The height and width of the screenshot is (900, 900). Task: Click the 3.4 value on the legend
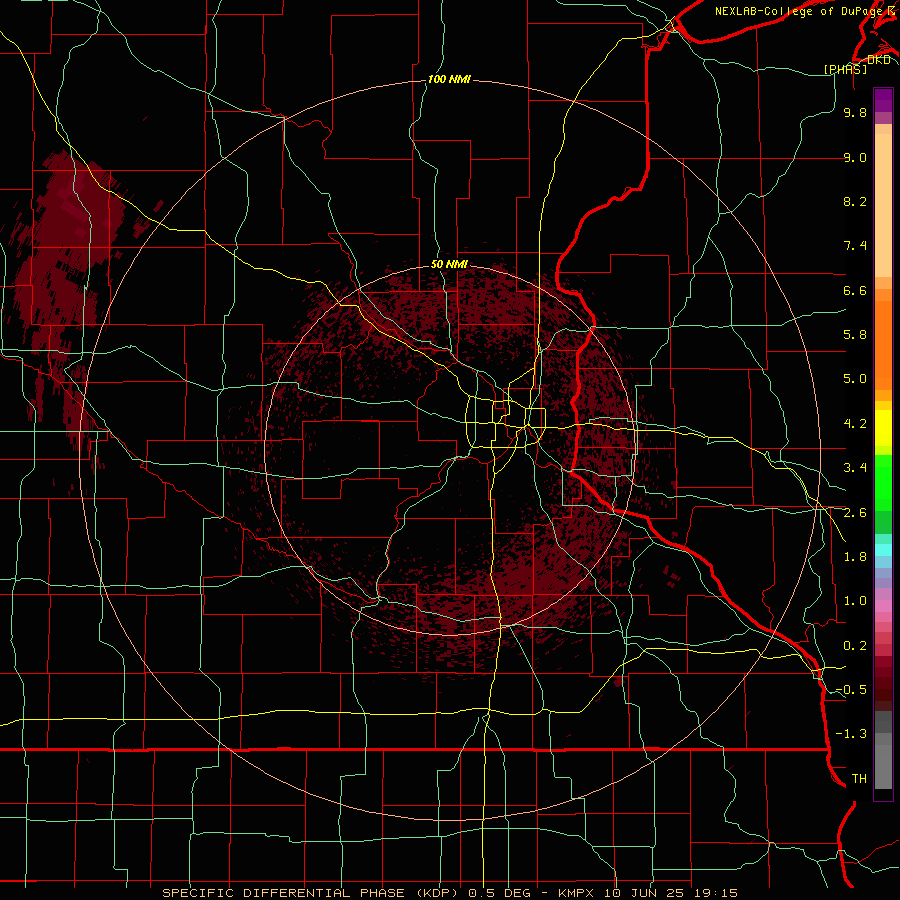pyautogui.click(x=855, y=468)
